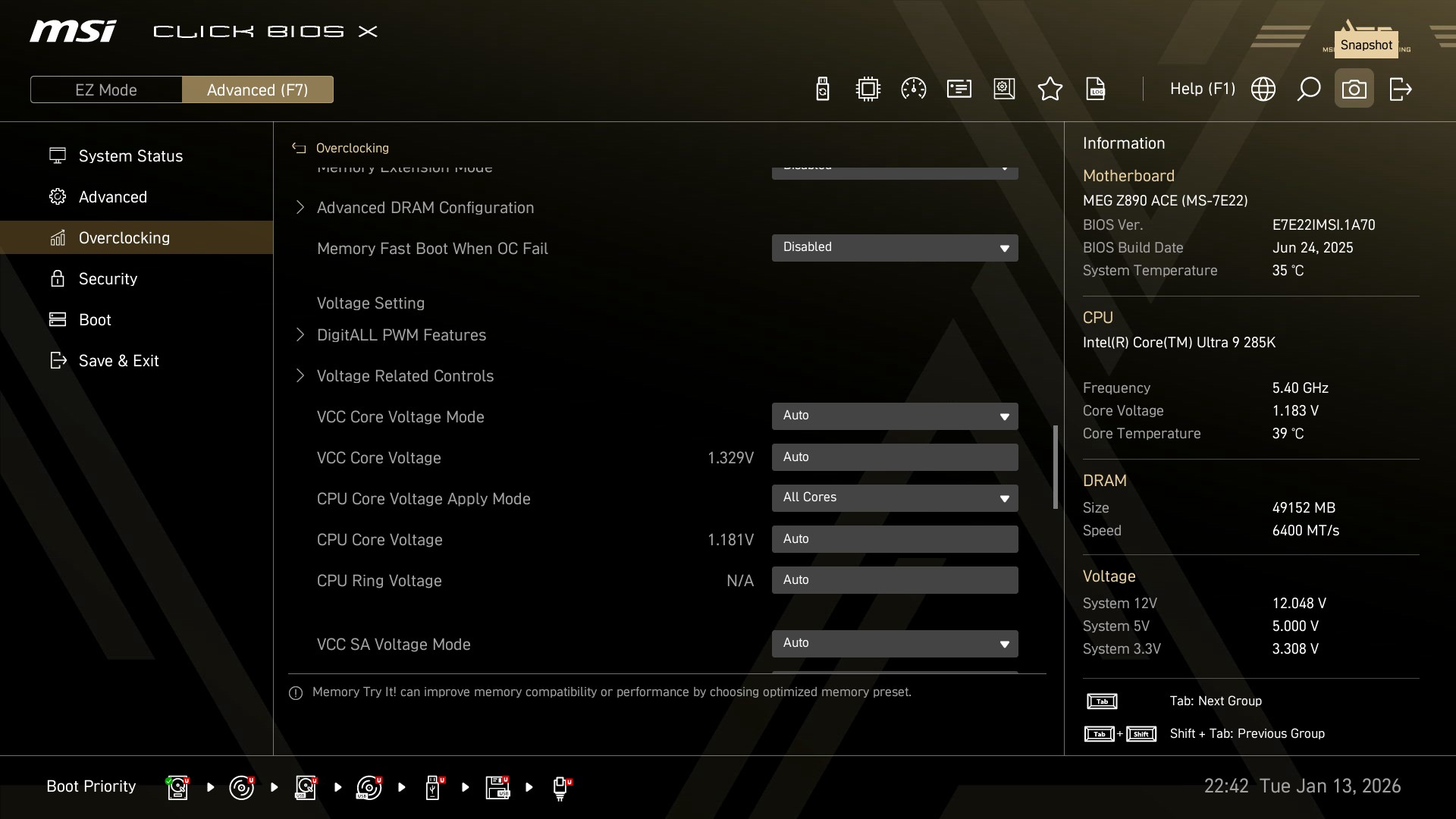Click the globe language icon
This screenshot has width=1456, height=819.
coord(1263,89)
